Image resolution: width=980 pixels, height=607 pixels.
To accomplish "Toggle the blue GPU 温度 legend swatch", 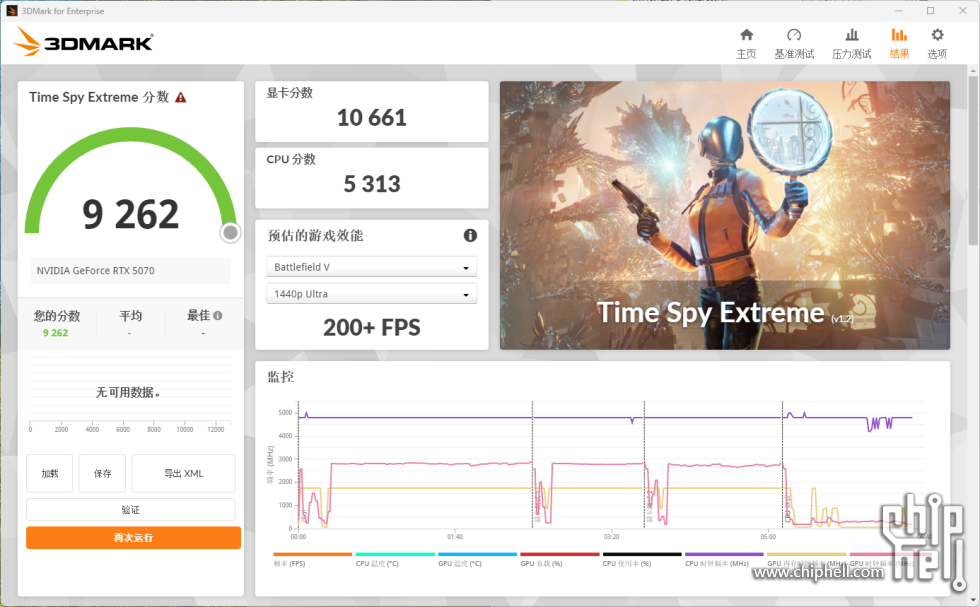I will 478,554.
